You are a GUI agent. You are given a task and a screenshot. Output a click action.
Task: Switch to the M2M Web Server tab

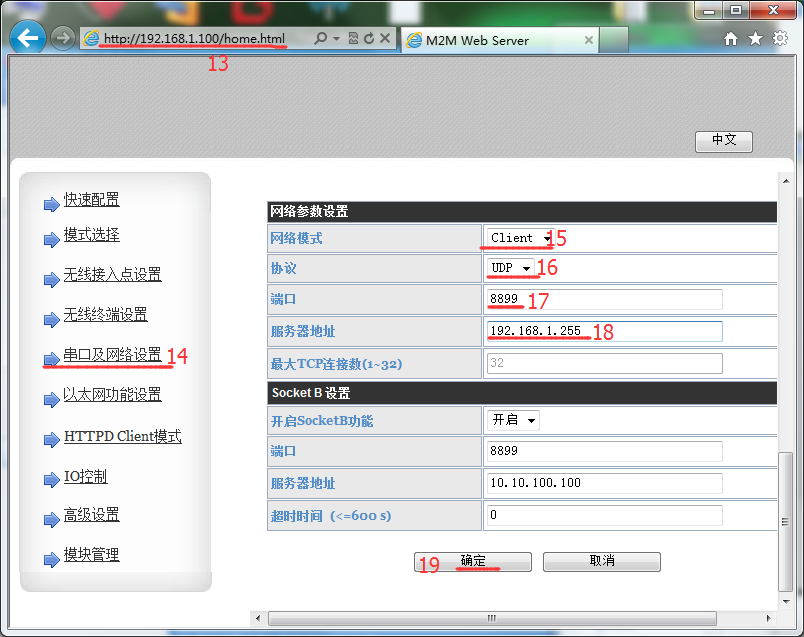coord(490,41)
